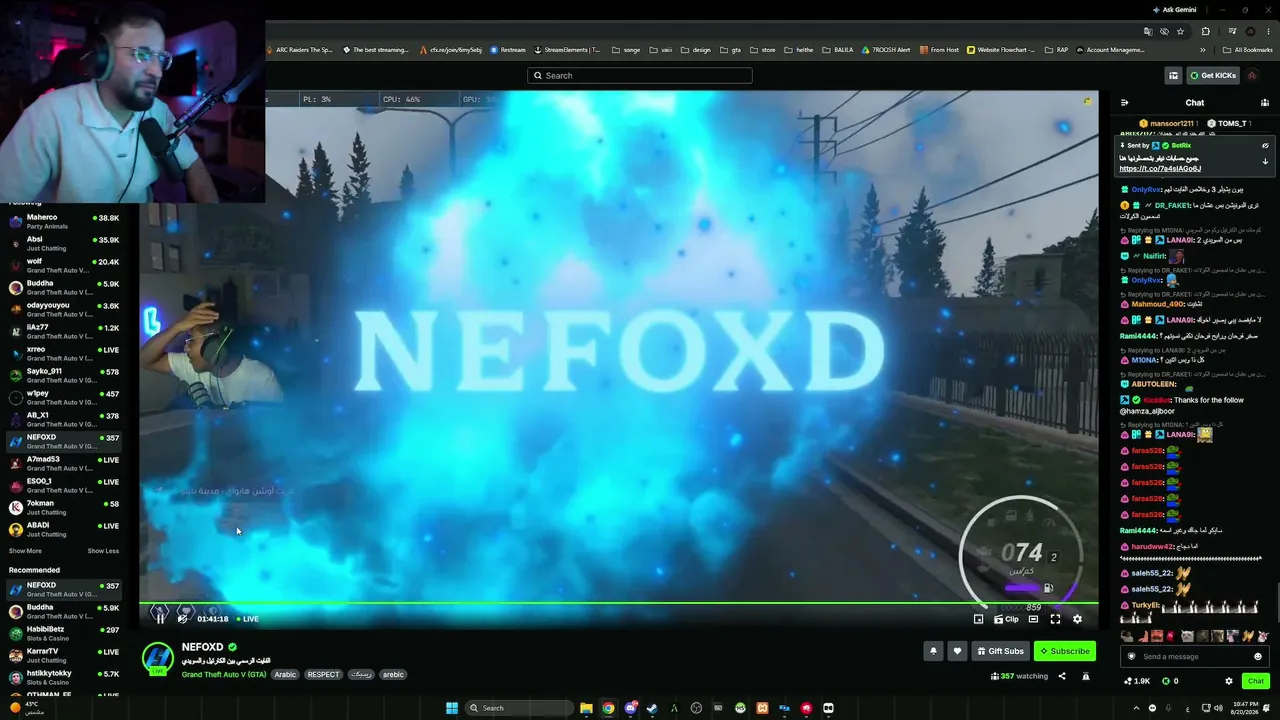Open Steam from the taskbar
Image resolution: width=1280 pixels, height=720 pixels.
point(652,708)
